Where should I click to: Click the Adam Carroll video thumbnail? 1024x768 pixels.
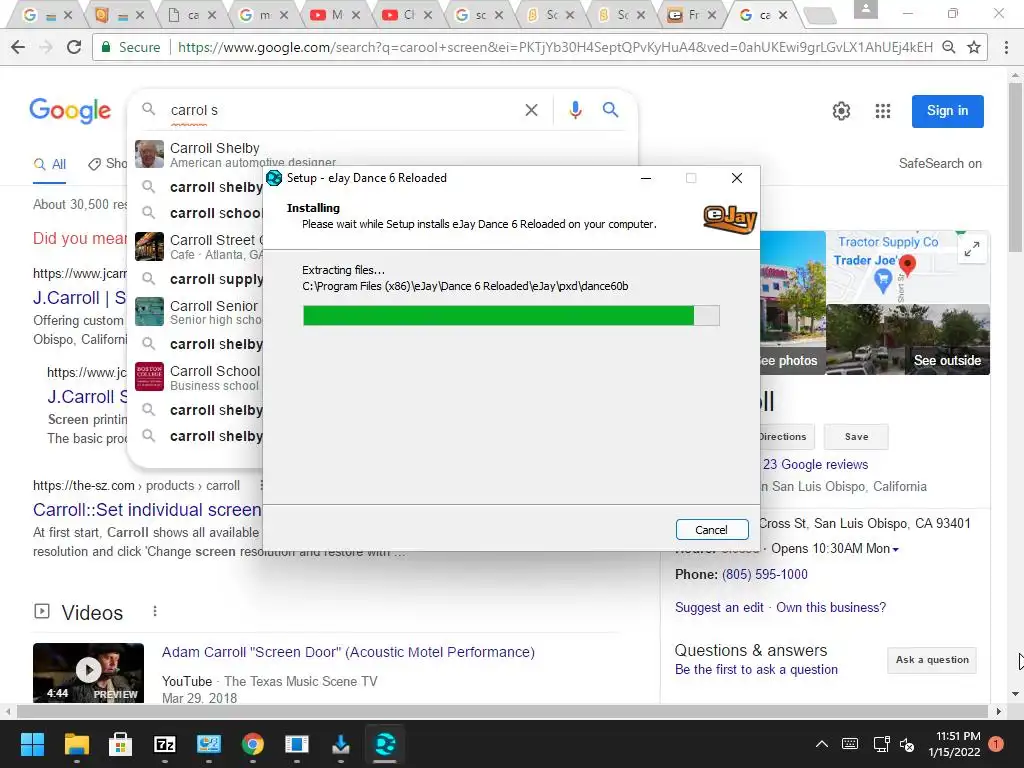(88, 673)
